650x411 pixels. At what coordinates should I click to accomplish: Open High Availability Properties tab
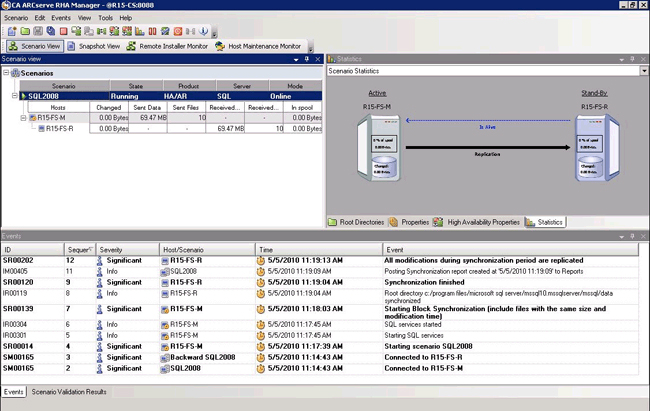click(x=477, y=222)
